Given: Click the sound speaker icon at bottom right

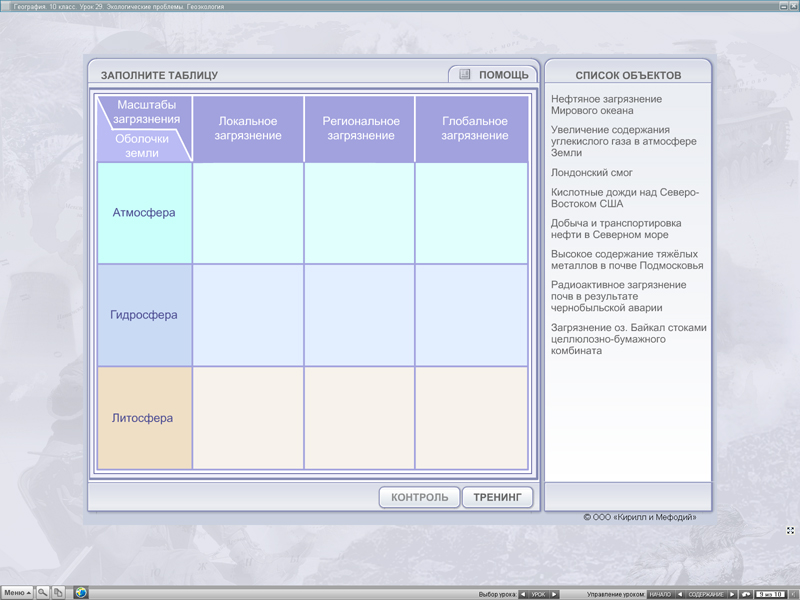Looking at the screenshot, I should (793, 594).
